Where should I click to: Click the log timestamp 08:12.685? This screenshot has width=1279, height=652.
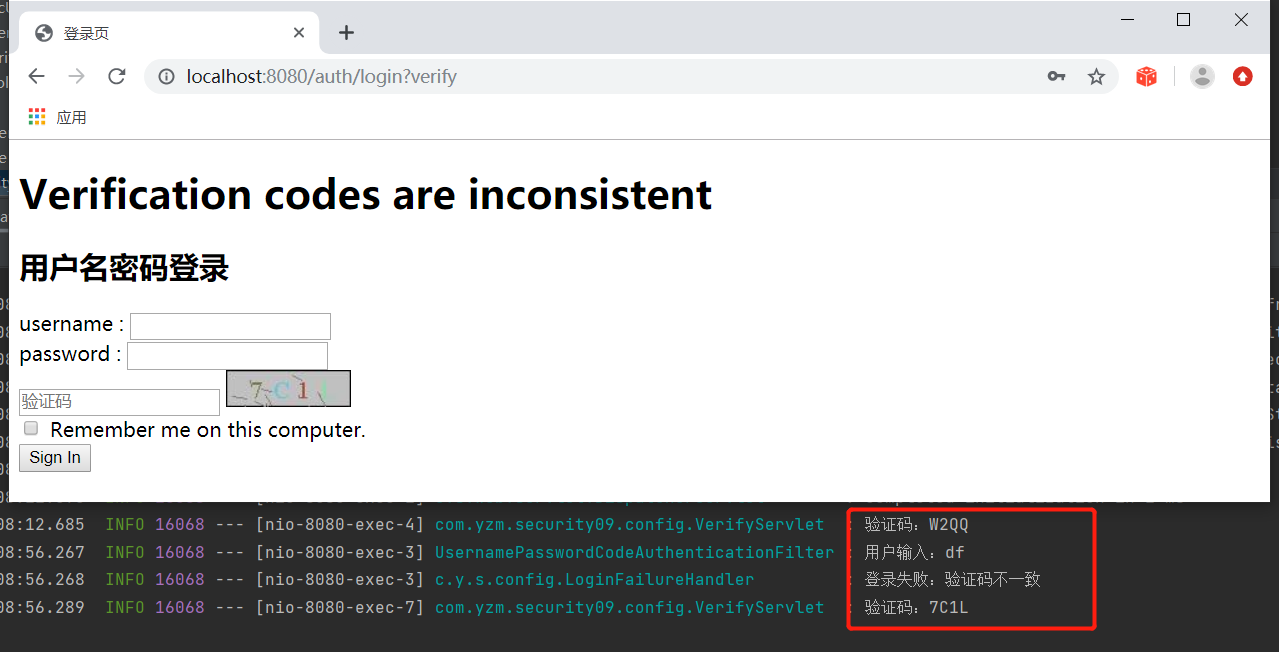click(42, 525)
